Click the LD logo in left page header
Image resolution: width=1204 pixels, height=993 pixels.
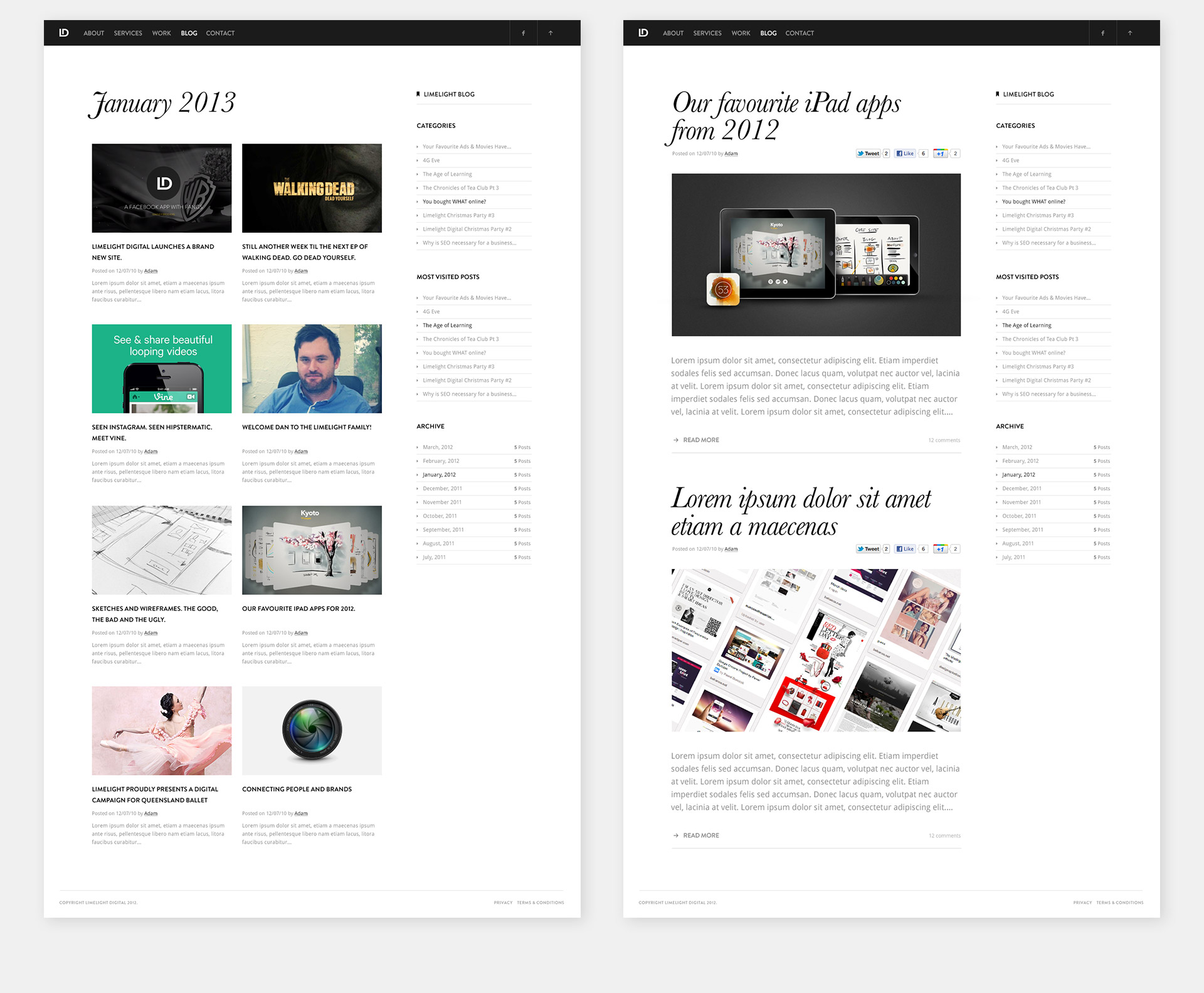tap(64, 33)
